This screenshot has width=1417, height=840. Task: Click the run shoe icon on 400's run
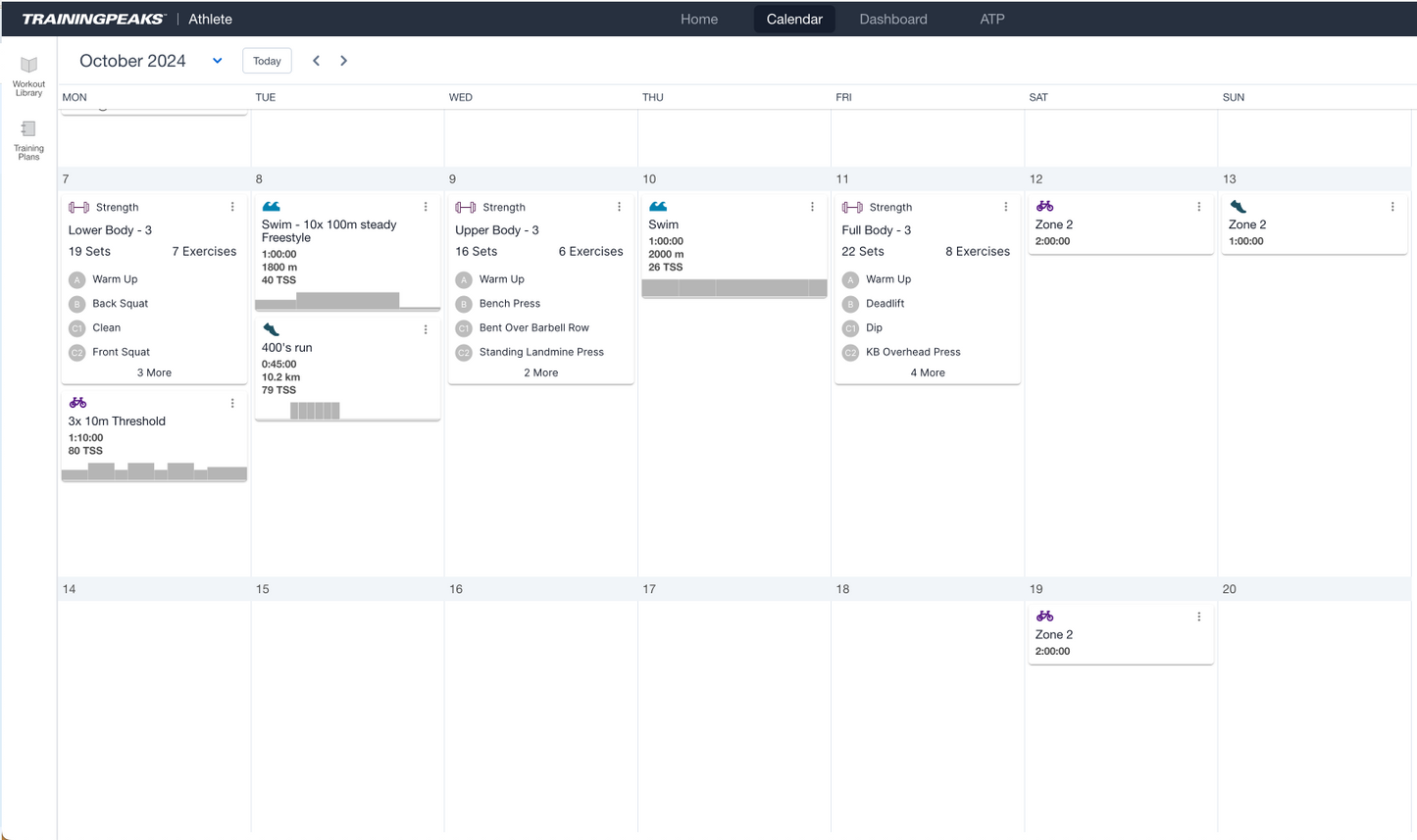click(x=272, y=330)
